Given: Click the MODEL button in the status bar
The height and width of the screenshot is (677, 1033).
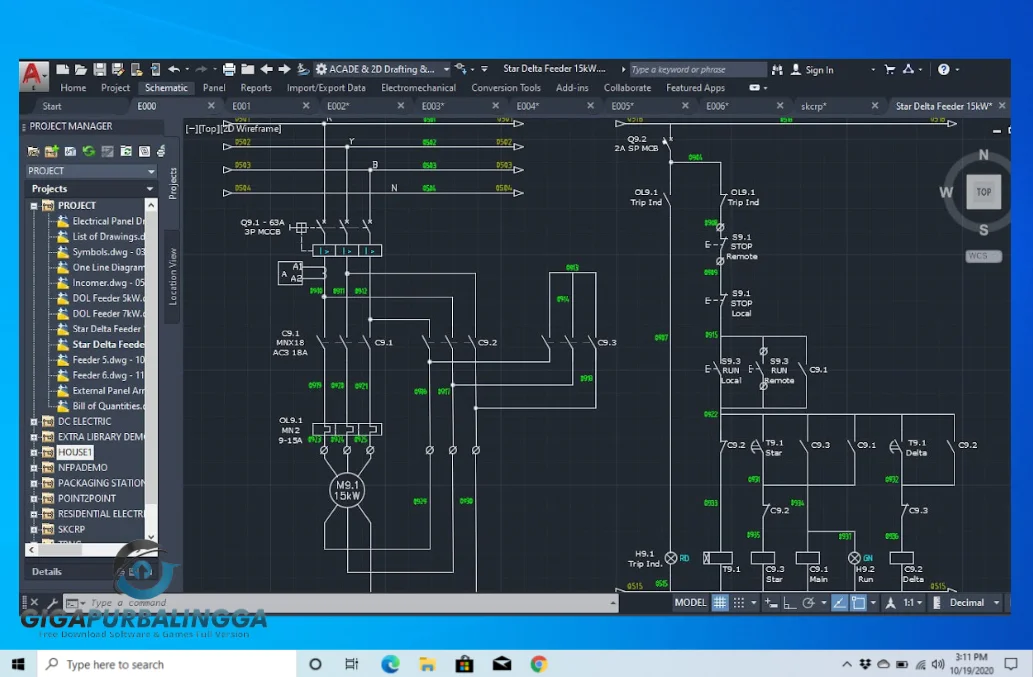Looking at the screenshot, I should click(691, 602).
